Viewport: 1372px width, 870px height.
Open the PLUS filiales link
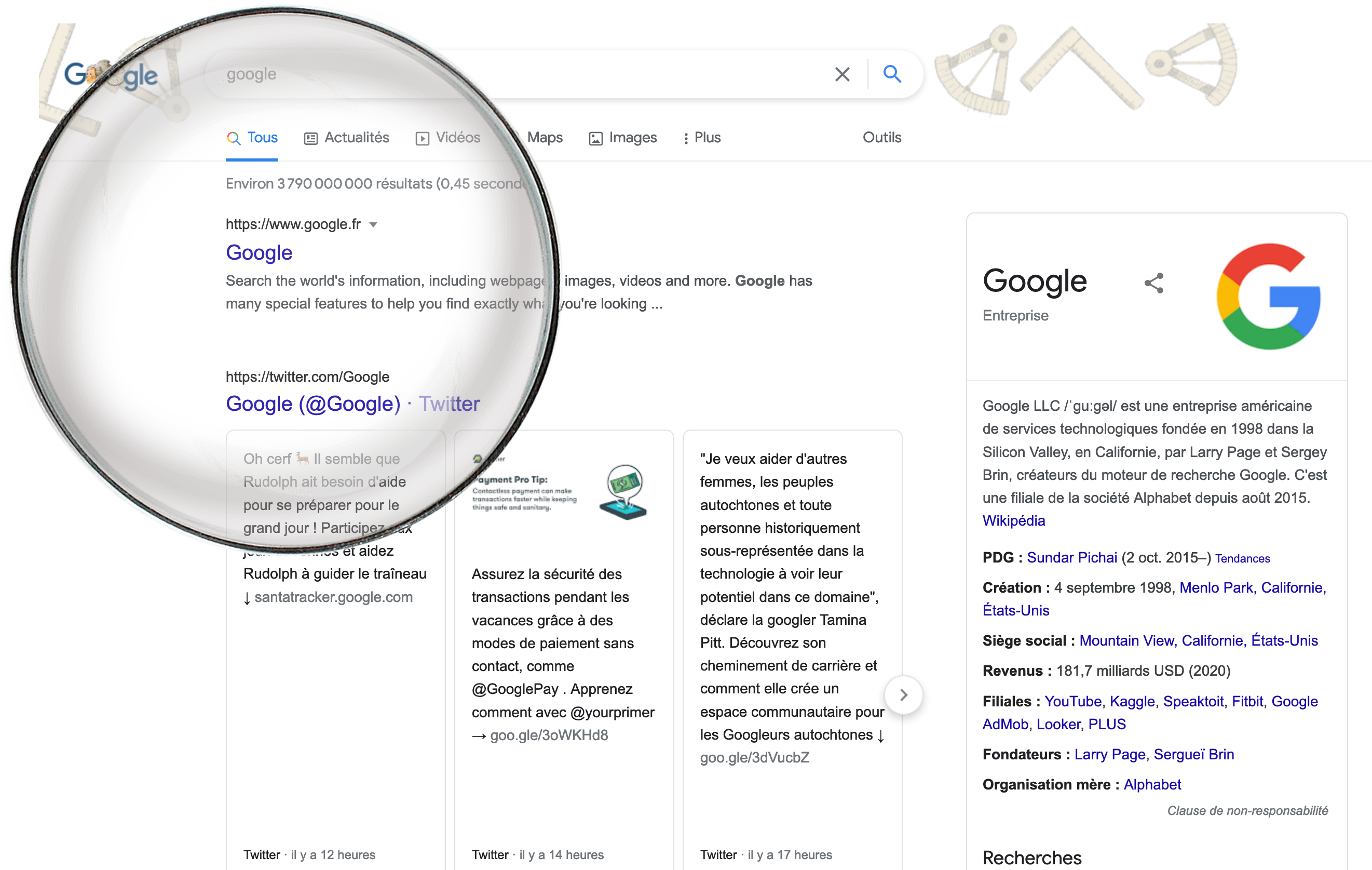click(x=1107, y=724)
